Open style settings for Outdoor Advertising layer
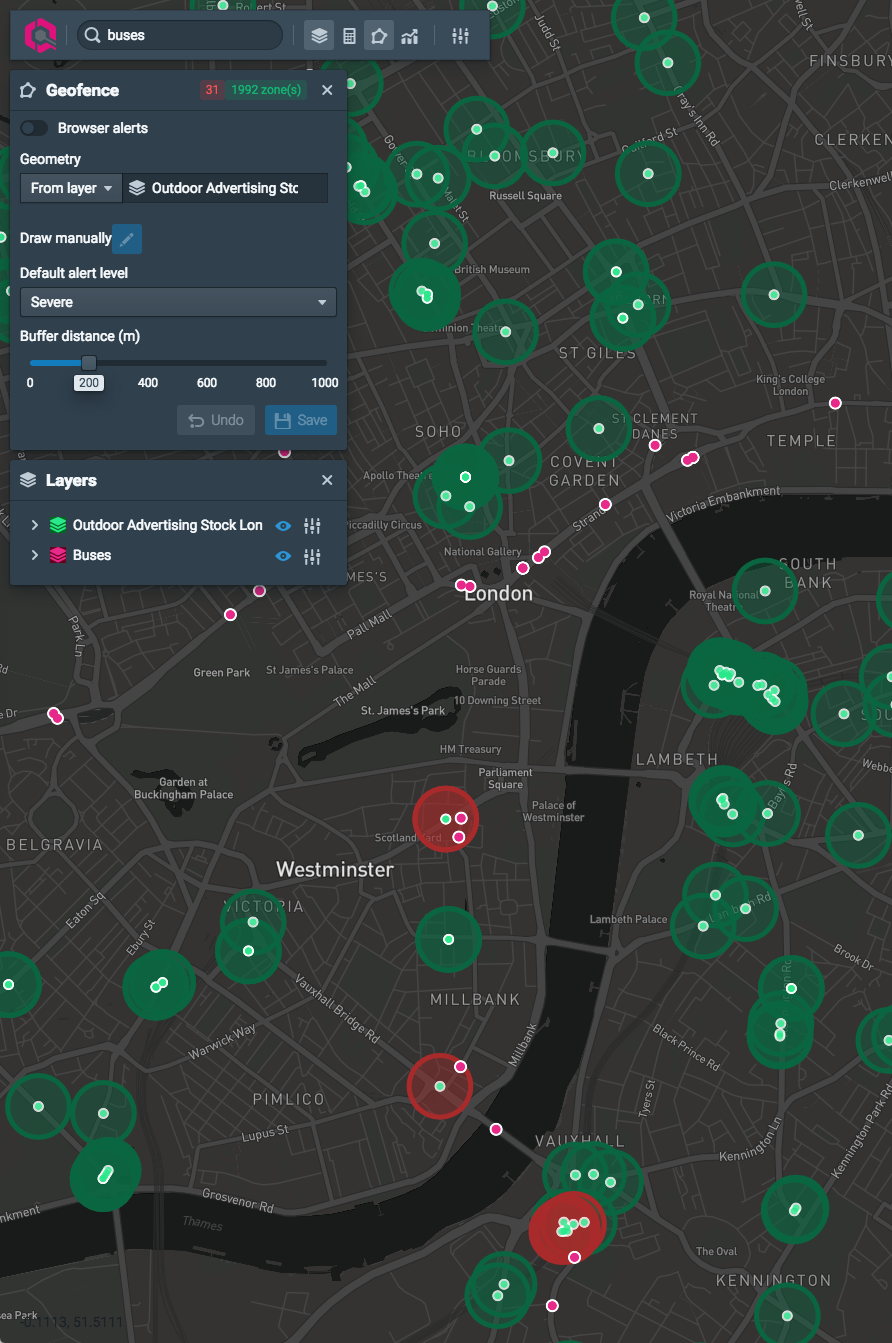Image resolution: width=892 pixels, height=1343 pixels. [x=312, y=526]
